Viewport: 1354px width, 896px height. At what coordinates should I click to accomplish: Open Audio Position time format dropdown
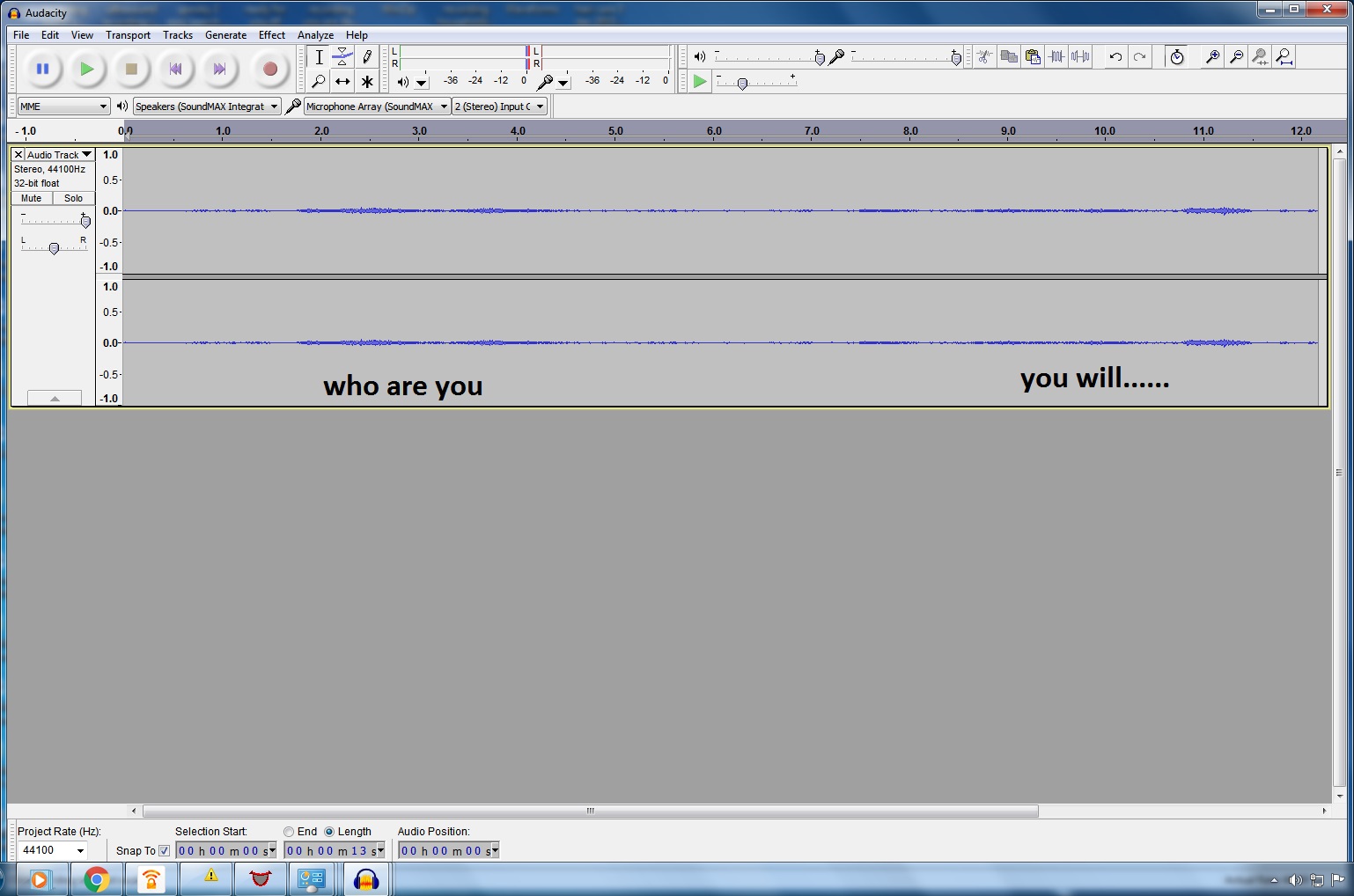(x=495, y=850)
